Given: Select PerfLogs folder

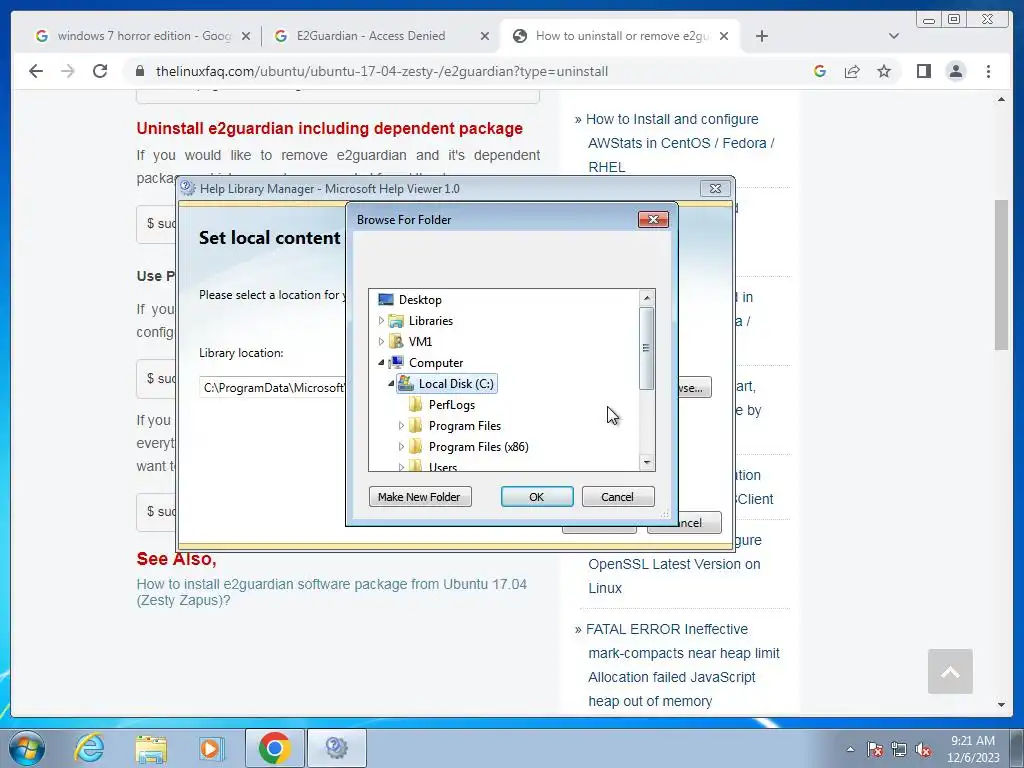Looking at the screenshot, I should point(451,405).
